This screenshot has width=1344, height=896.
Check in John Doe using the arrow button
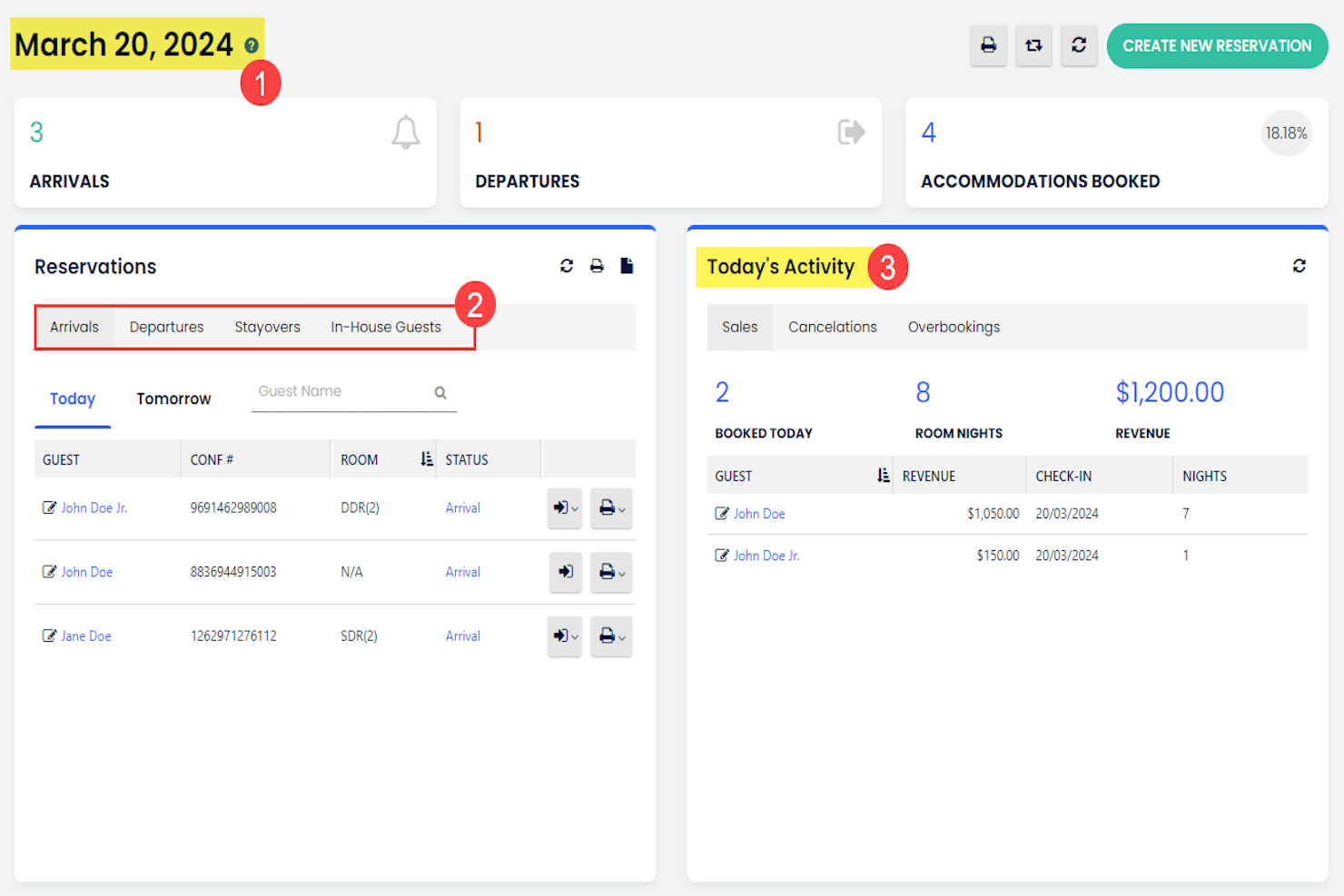pos(565,572)
